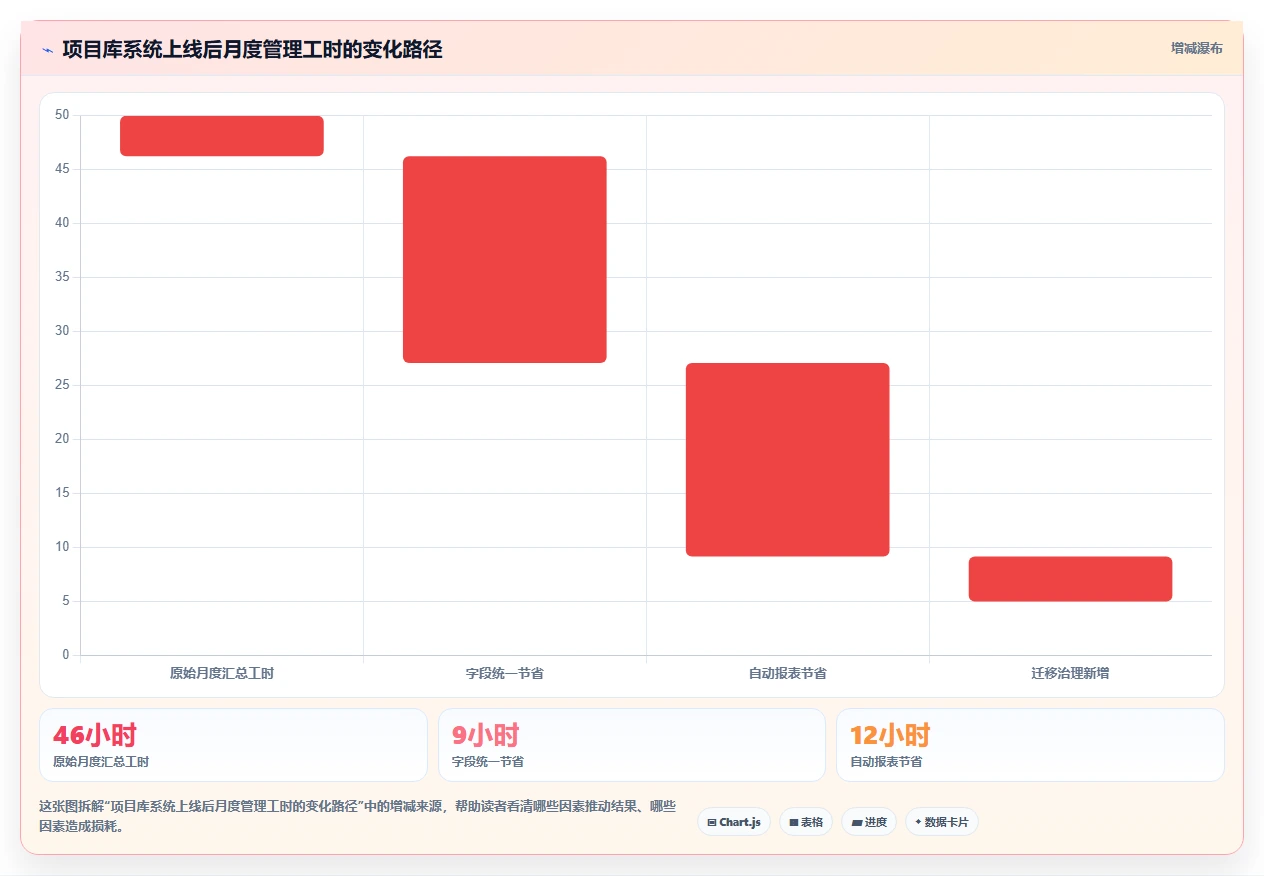Click the lightning icon beside the chart title
1264x876 pixels.
click(x=47, y=49)
